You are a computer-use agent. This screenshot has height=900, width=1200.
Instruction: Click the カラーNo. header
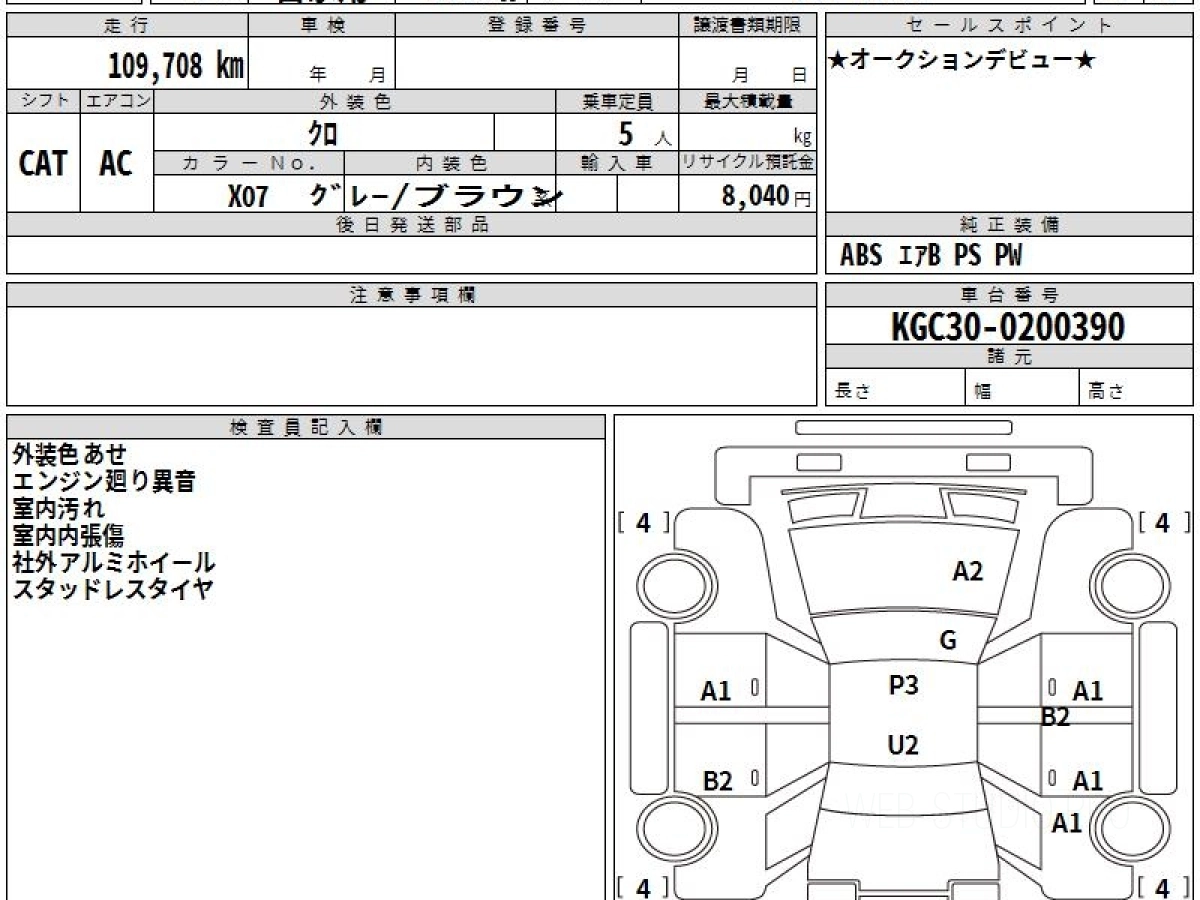point(249,163)
